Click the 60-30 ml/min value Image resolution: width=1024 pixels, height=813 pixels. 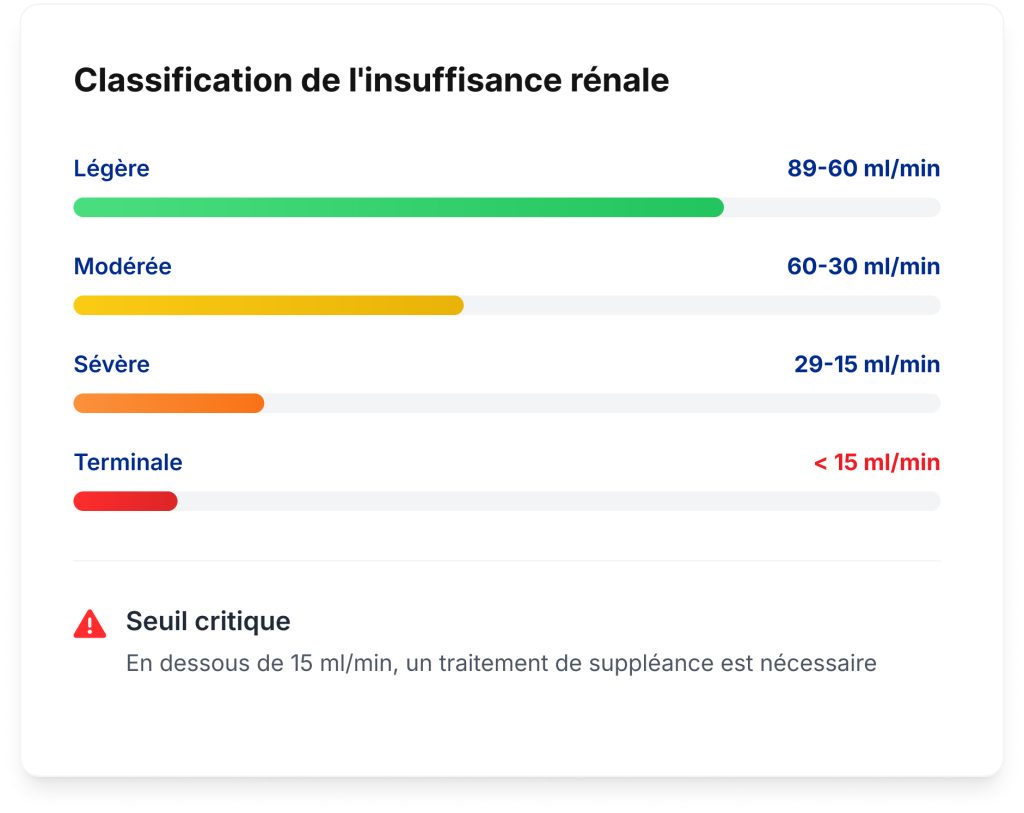[863, 266]
